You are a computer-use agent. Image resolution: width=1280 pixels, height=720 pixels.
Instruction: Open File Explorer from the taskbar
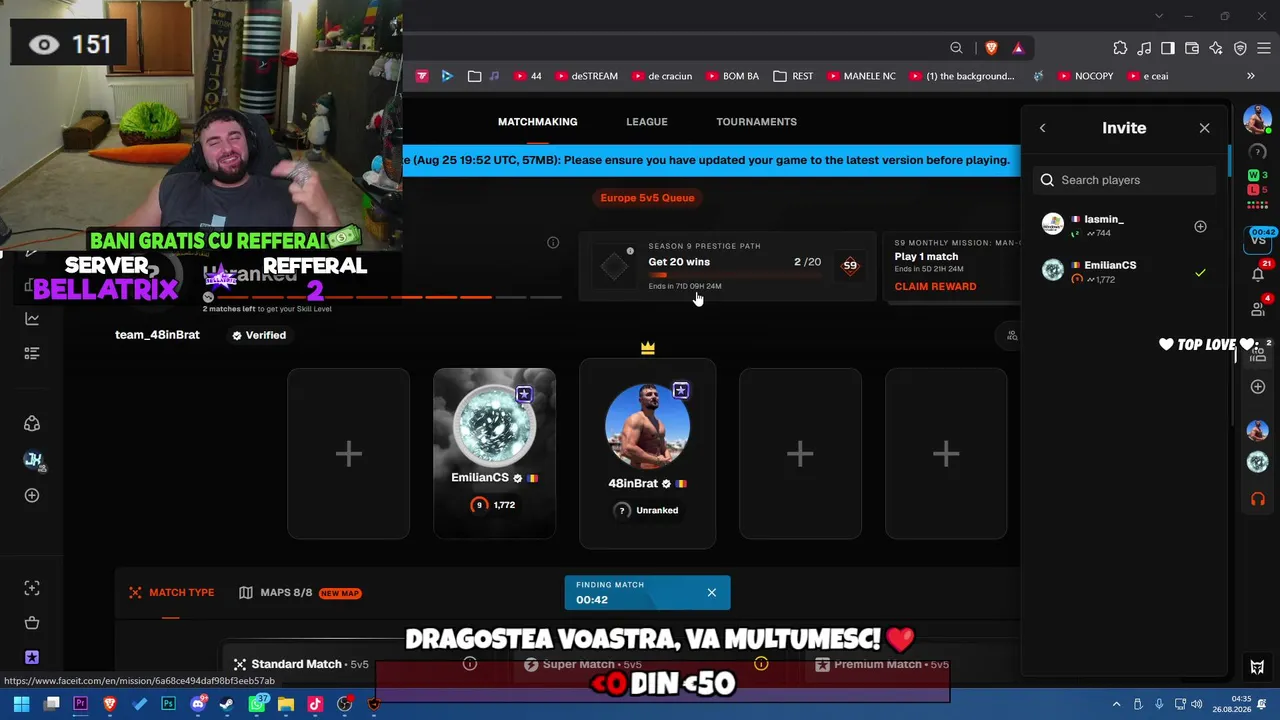coord(286,704)
